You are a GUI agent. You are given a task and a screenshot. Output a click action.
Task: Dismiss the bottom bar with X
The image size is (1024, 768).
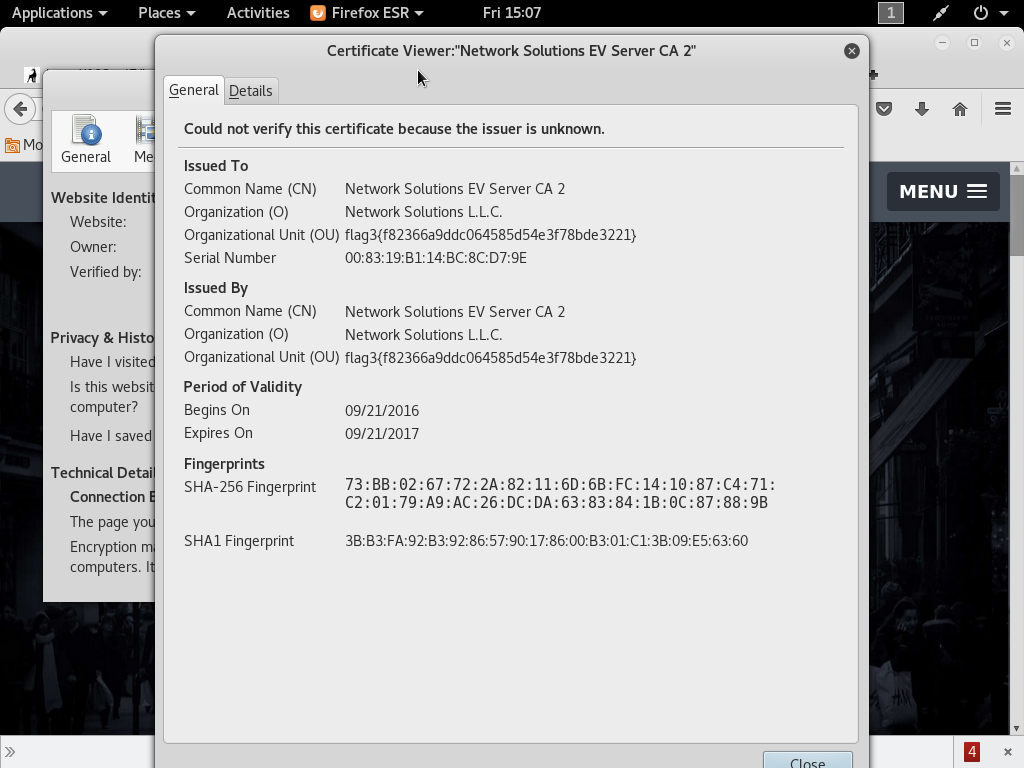click(1008, 752)
